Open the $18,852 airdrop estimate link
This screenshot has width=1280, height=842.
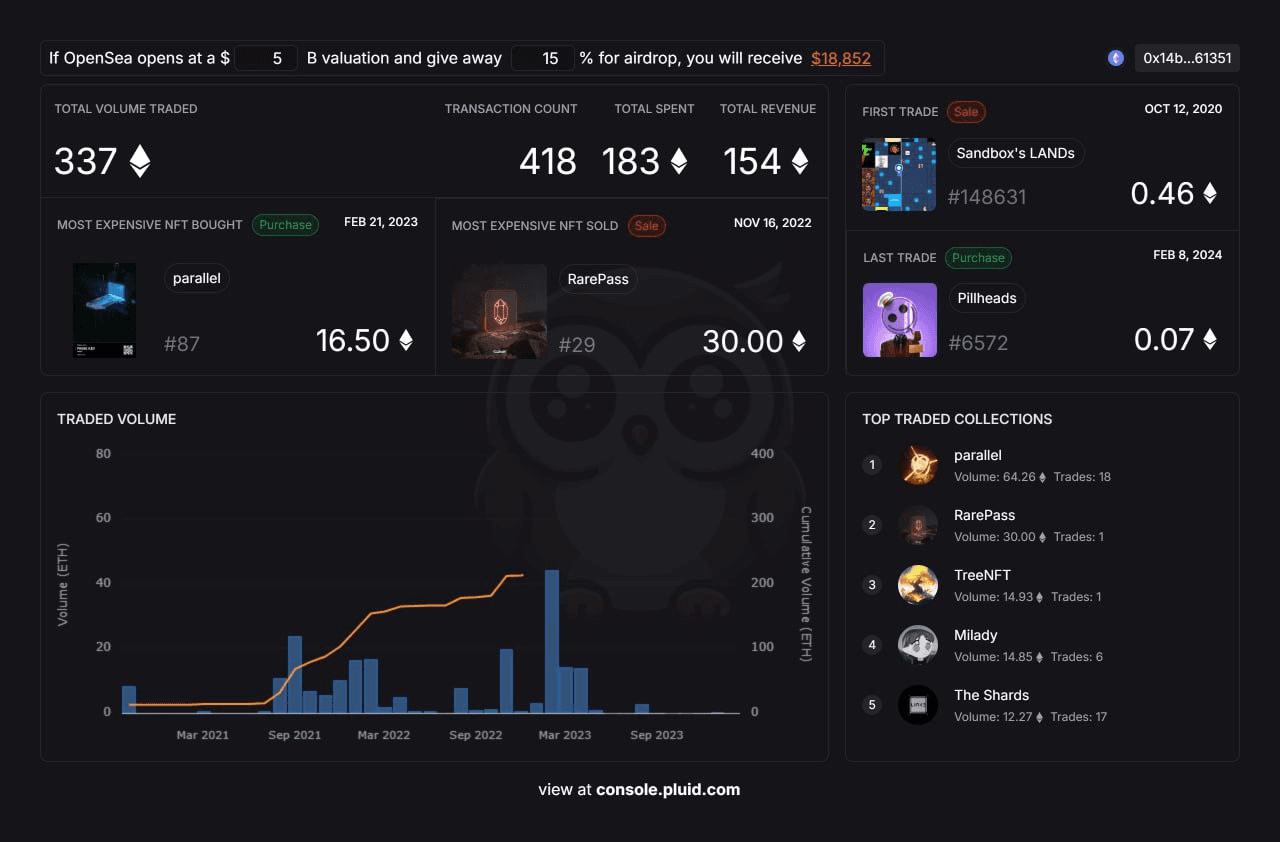click(x=841, y=58)
